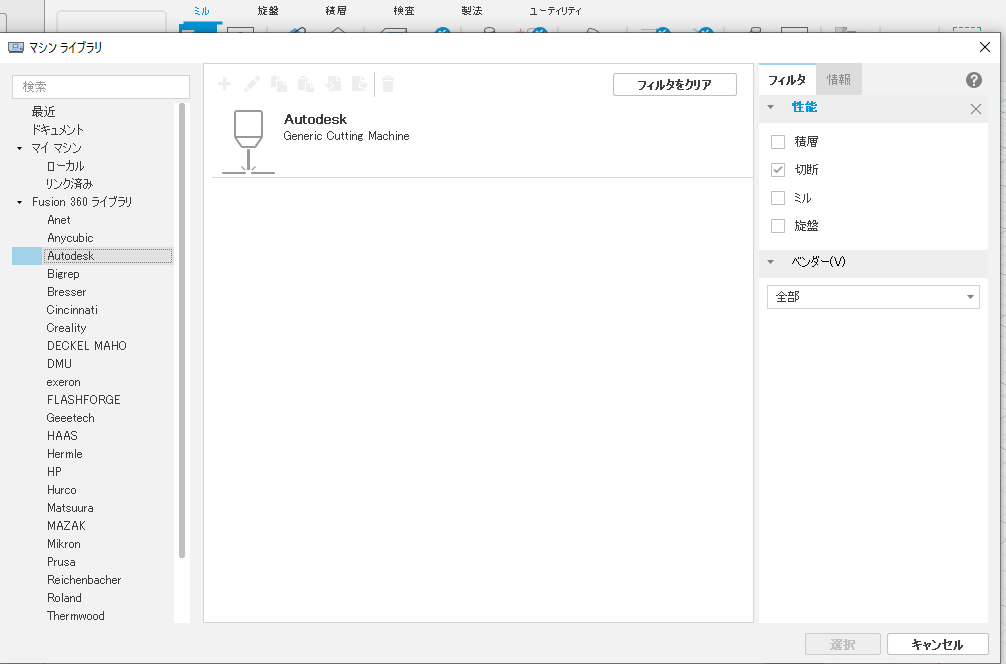Select ローカル under マイ マシン
Viewport: 1006px width, 664px height.
[x=65, y=166]
